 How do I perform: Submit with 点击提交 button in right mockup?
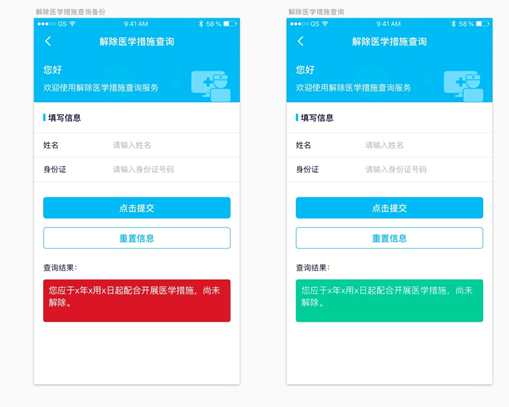(x=389, y=208)
